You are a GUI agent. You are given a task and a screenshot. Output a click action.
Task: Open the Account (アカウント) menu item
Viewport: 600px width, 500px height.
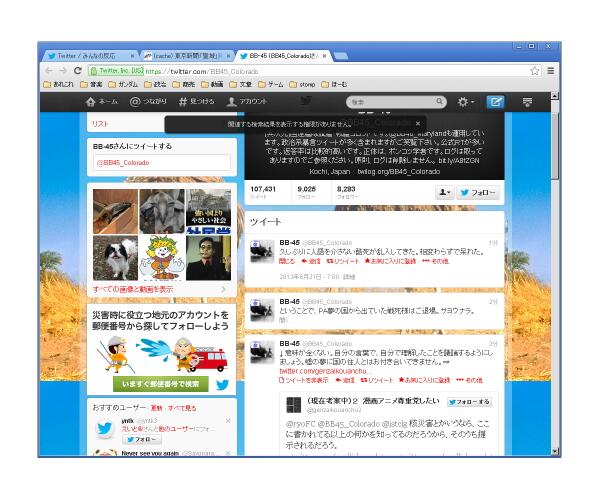pos(247,102)
